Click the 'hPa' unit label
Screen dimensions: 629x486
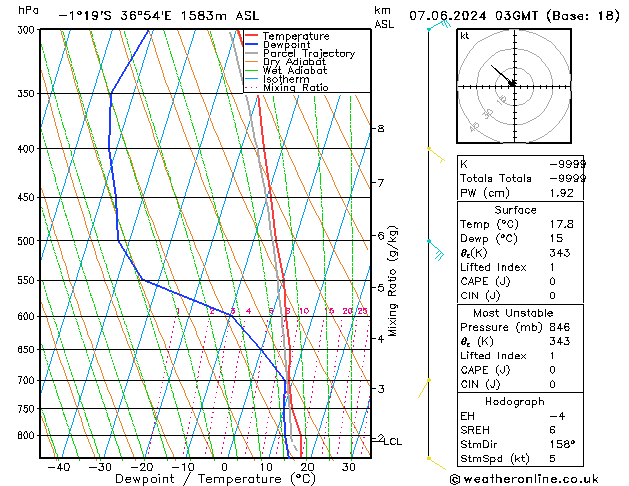click(x=28, y=10)
